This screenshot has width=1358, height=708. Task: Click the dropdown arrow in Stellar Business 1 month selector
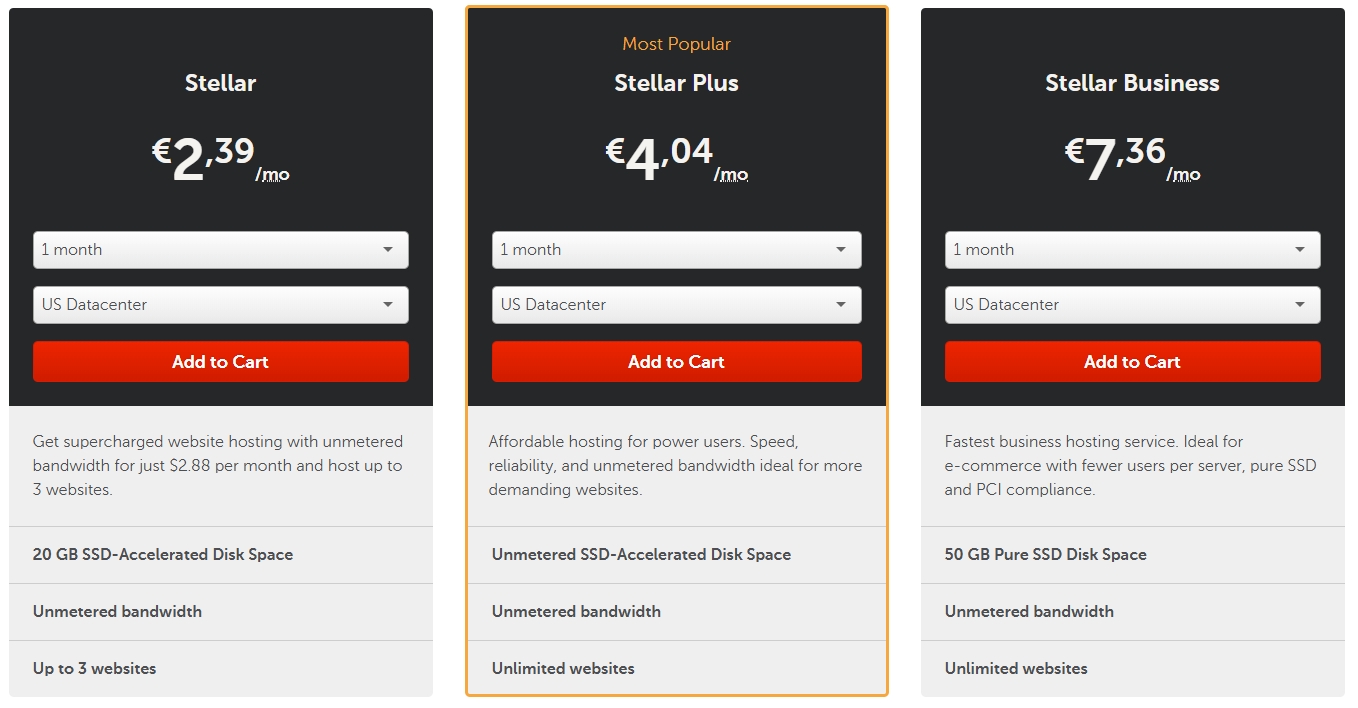click(1300, 250)
